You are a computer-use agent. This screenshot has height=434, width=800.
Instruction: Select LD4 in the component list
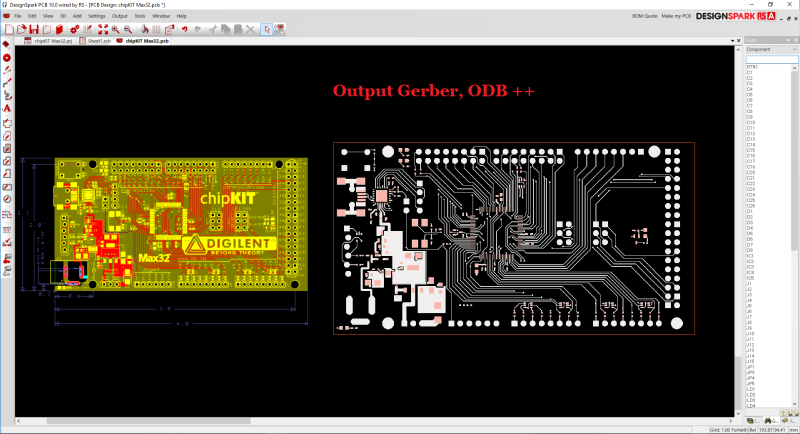[x=751, y=406]
